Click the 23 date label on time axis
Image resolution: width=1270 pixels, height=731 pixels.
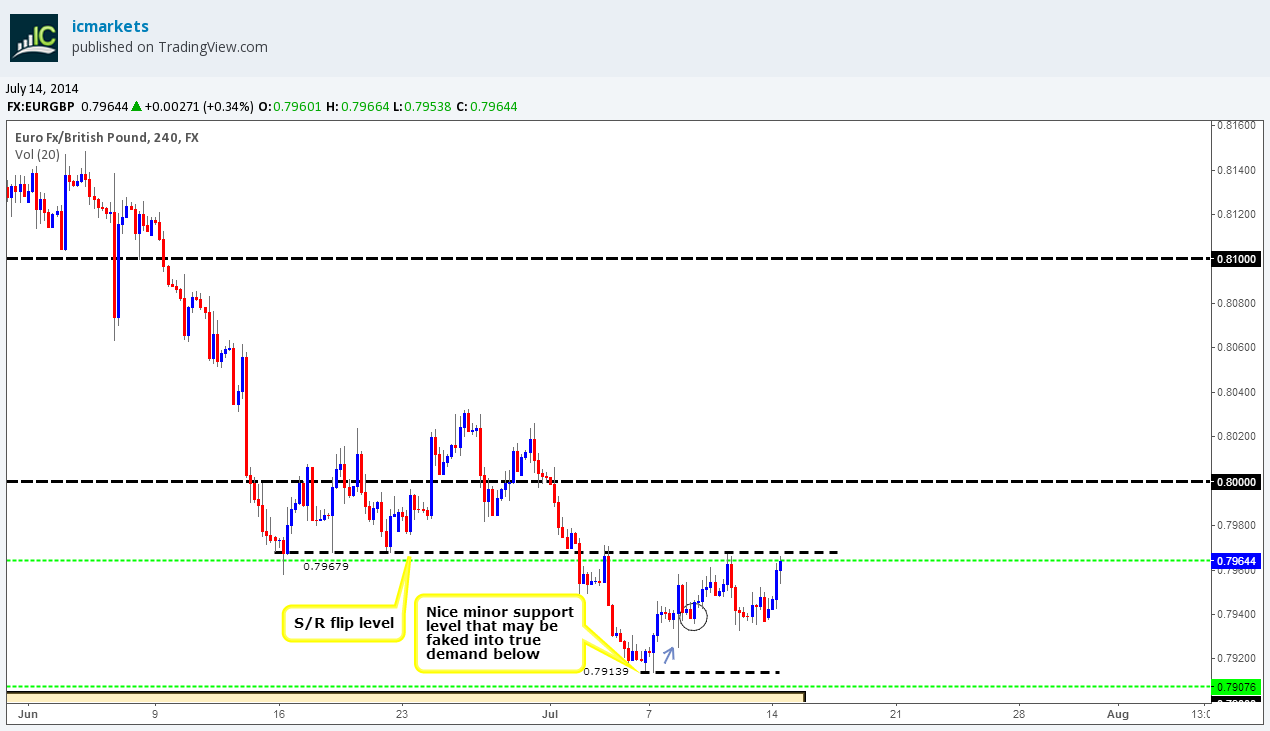click(x=402, y=714)
